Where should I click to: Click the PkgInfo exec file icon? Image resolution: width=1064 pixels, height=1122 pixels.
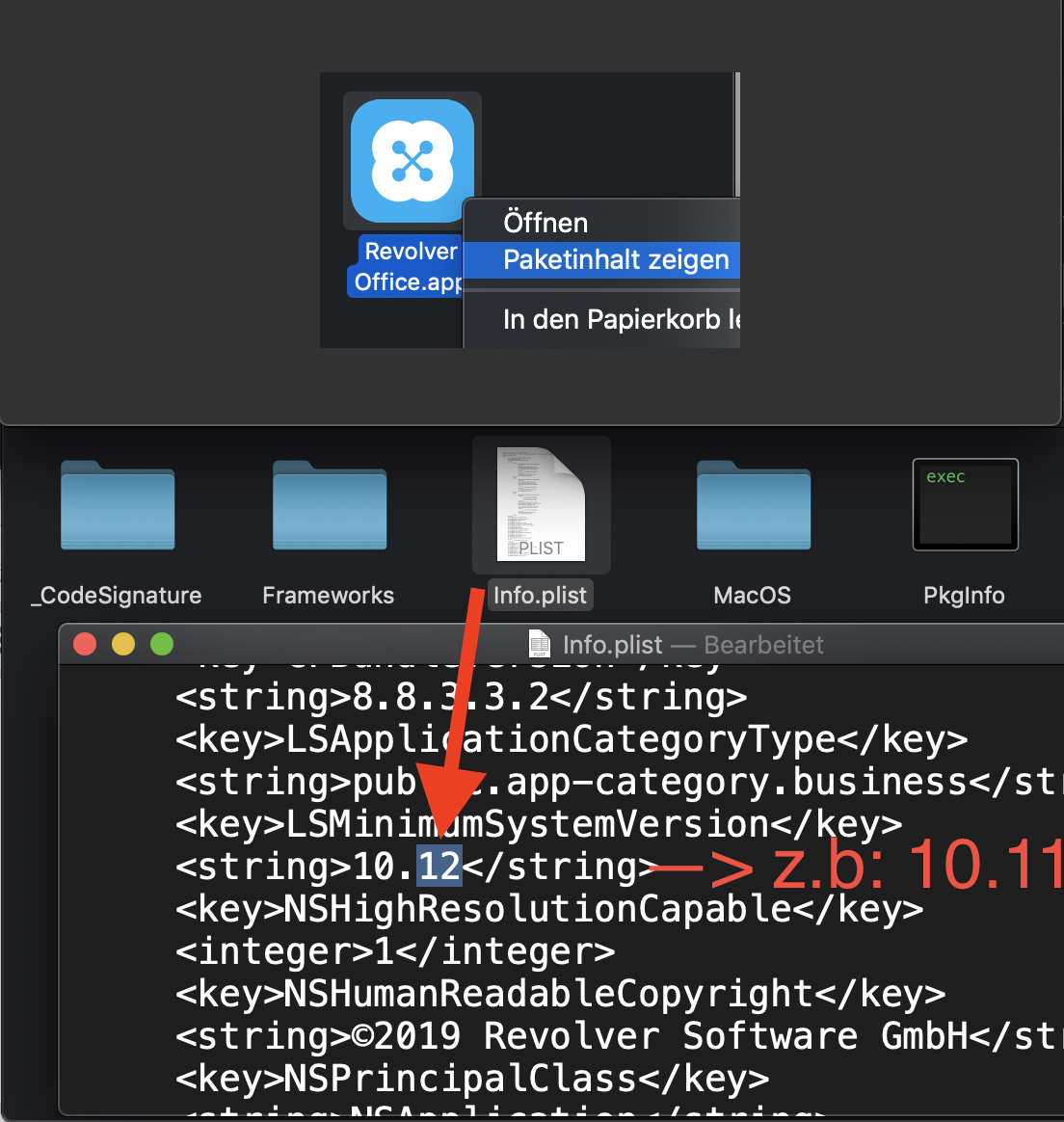(965, 504)
